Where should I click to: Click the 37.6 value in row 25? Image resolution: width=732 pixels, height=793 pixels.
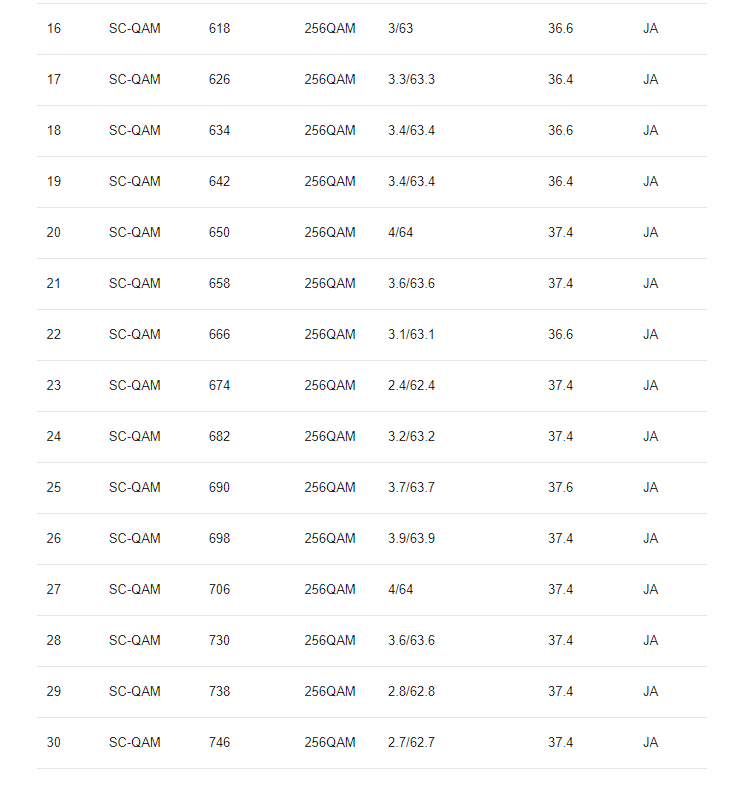[x=560, y=487]
